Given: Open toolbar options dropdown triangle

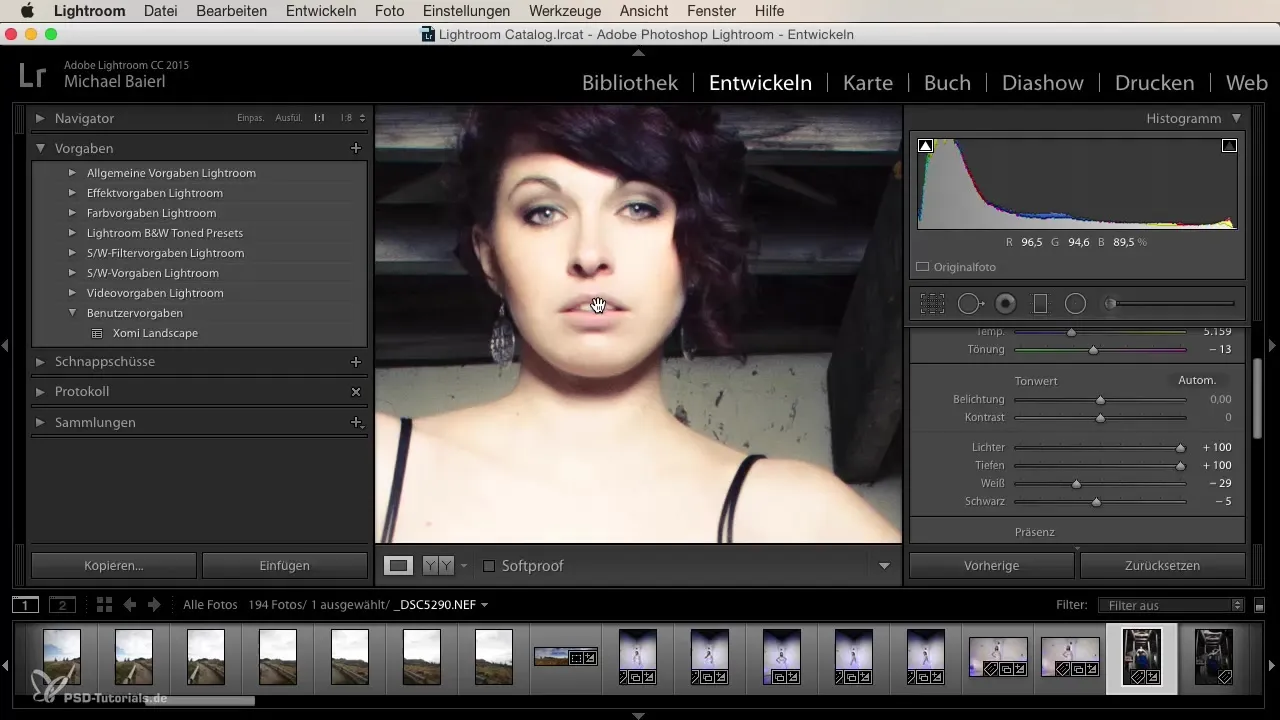Looking at the screenshot, I should tap(884, 566).
